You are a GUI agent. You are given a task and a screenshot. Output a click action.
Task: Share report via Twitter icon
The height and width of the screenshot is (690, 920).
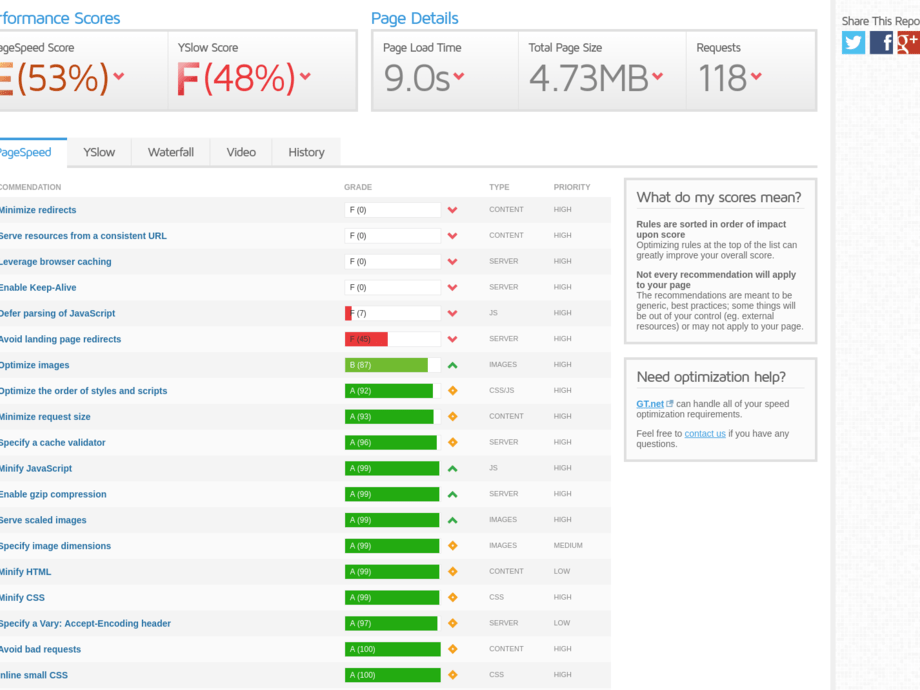[x=853, y=42]
